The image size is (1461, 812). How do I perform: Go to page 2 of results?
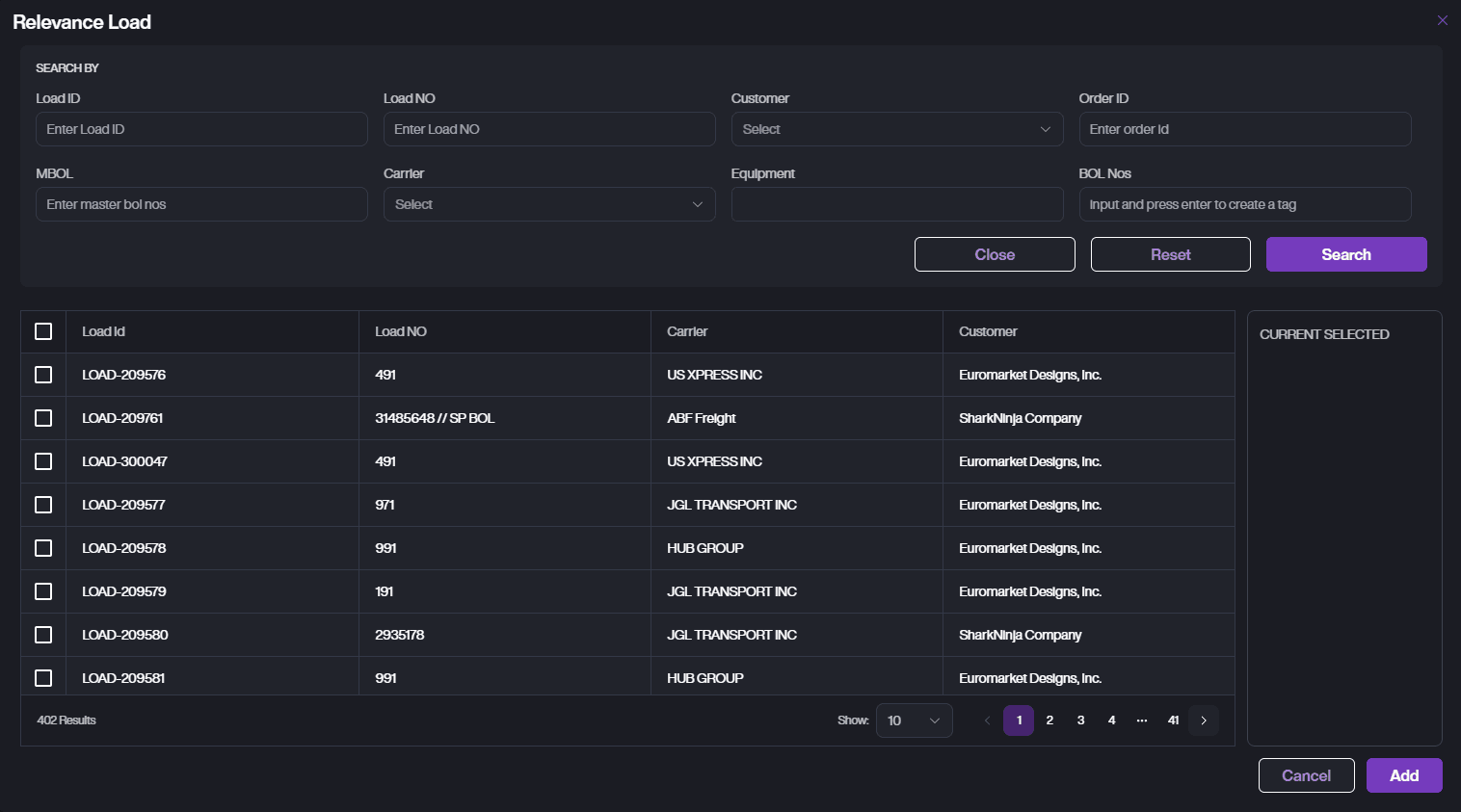coord(1049,720)
